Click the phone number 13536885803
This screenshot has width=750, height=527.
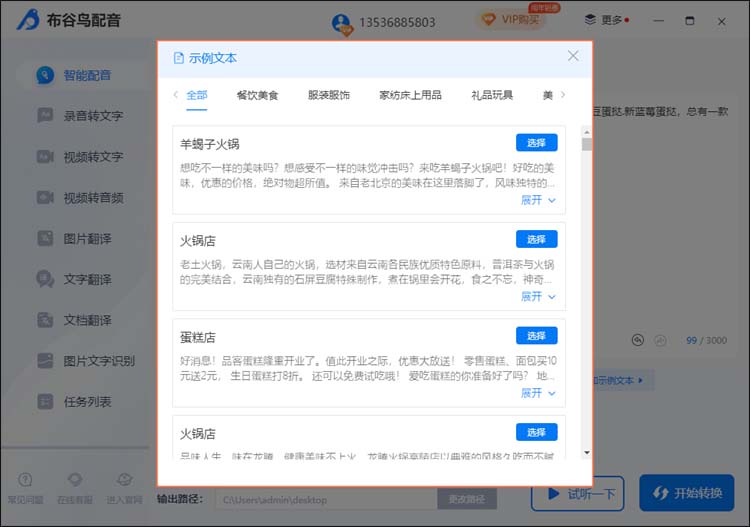click(x=397, y=22)
